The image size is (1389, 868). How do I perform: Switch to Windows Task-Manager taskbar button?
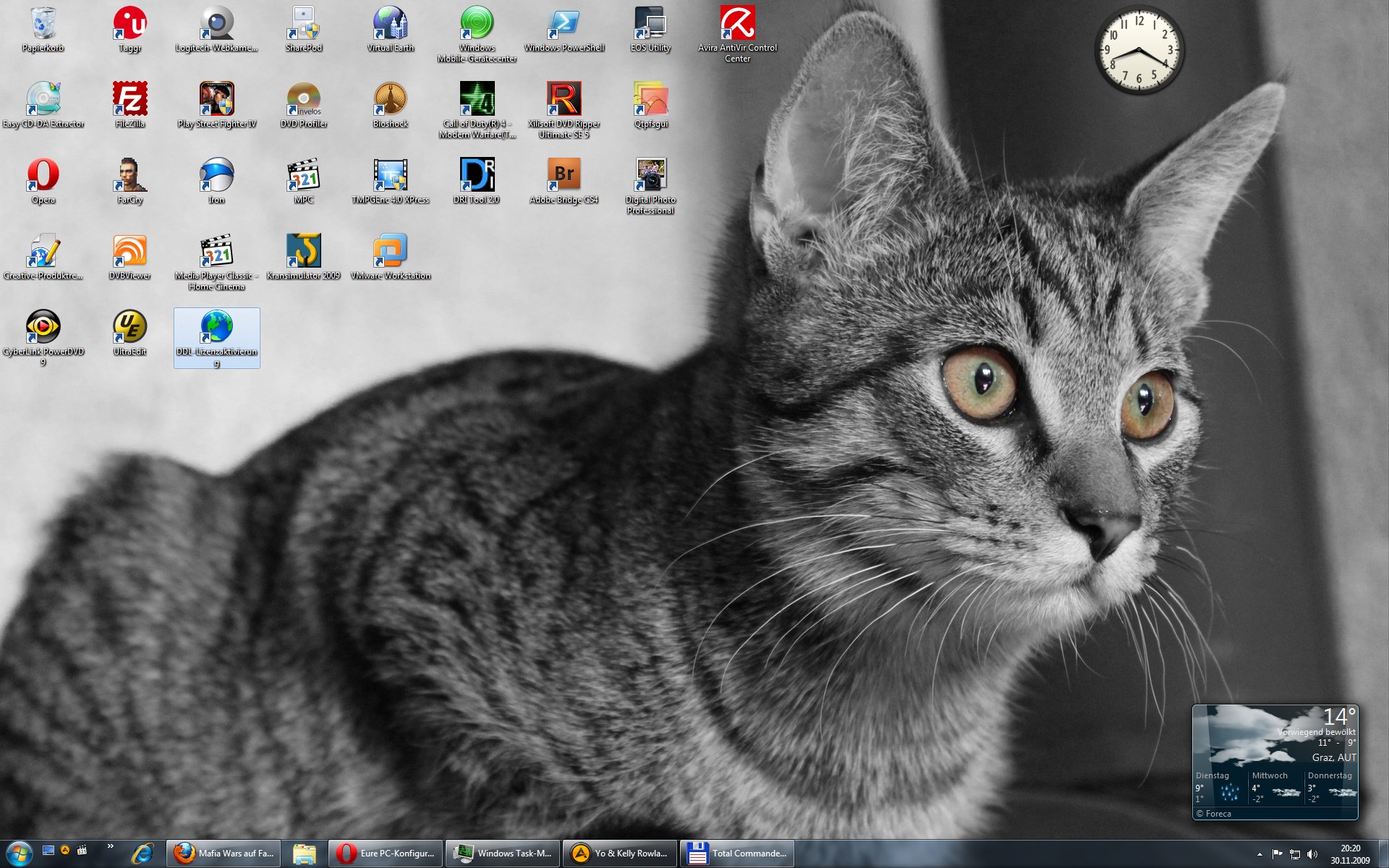(x=503, y=854)
